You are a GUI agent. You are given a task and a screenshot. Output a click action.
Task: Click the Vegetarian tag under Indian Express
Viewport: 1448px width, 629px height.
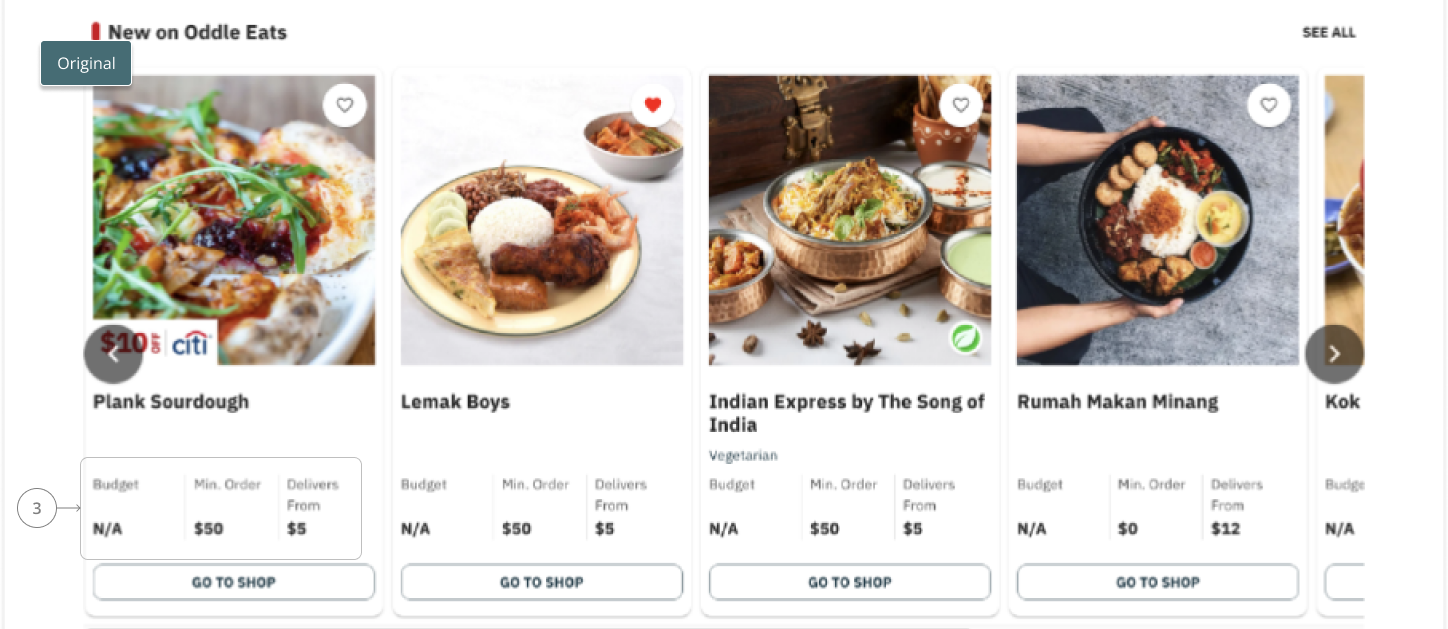(x=743, y=455)
